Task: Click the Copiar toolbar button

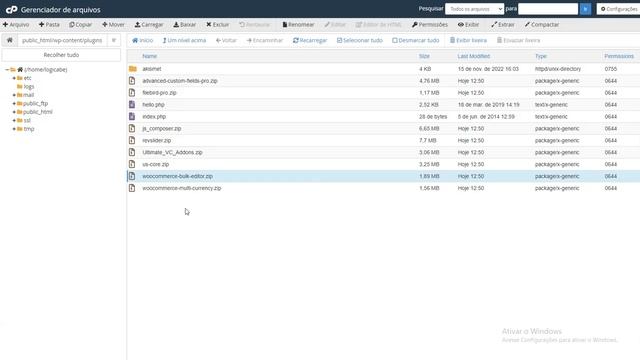Action: click(x=80, y=24)
